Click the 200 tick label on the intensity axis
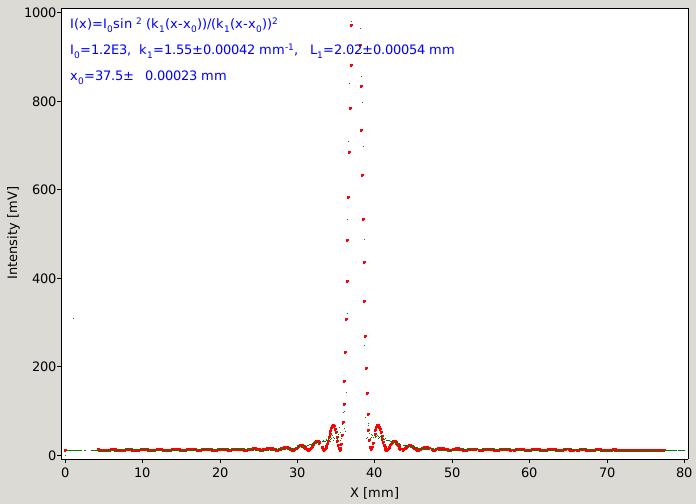The width and height of the screenshot is (696, 504). click(44, 367)
